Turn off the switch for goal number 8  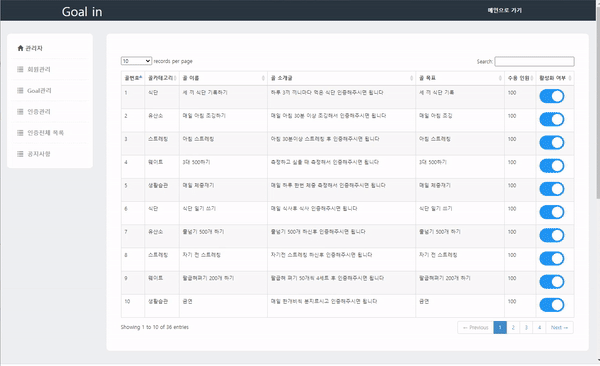[552, 258]
